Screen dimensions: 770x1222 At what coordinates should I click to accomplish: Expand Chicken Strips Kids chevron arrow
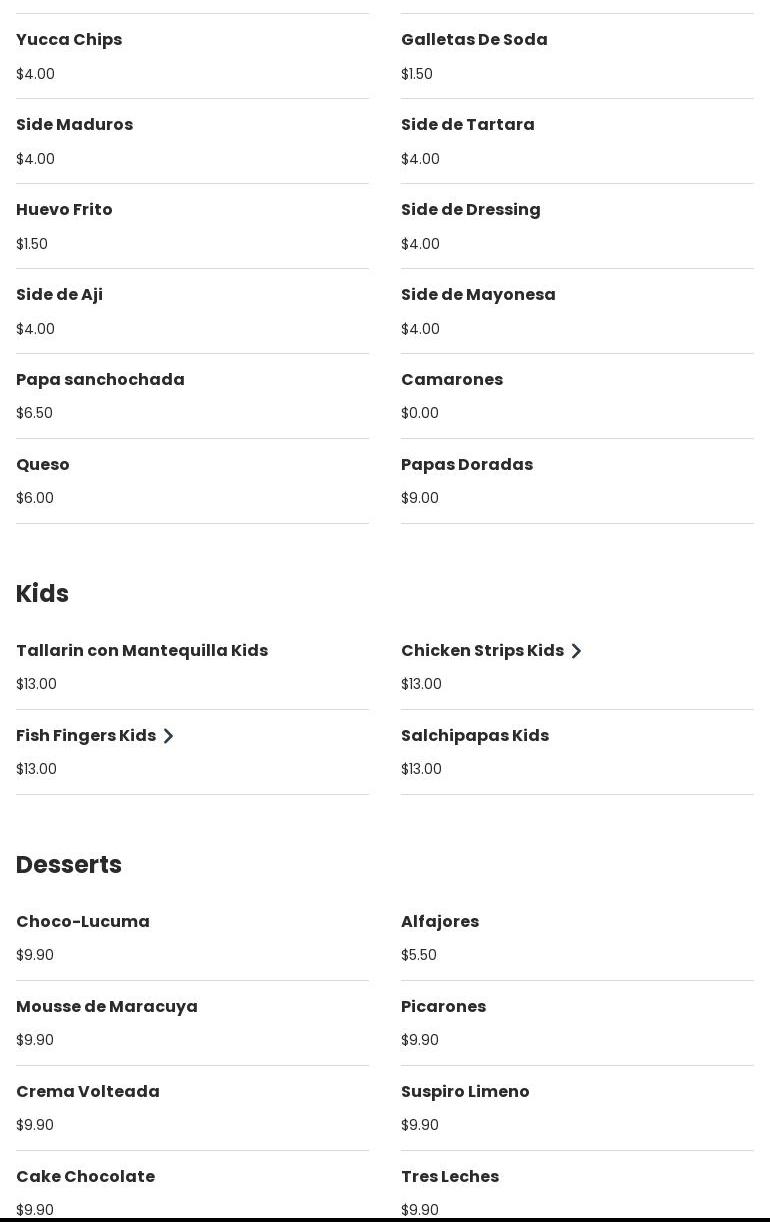coord(576,651)
